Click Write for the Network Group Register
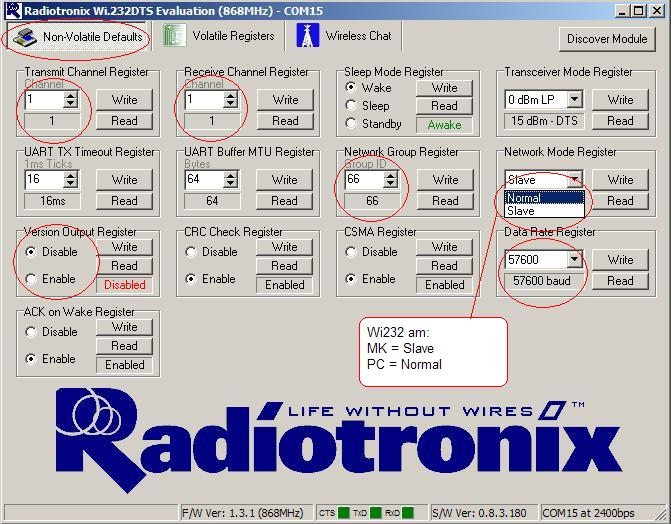671x524 pixels. (444, 180)
